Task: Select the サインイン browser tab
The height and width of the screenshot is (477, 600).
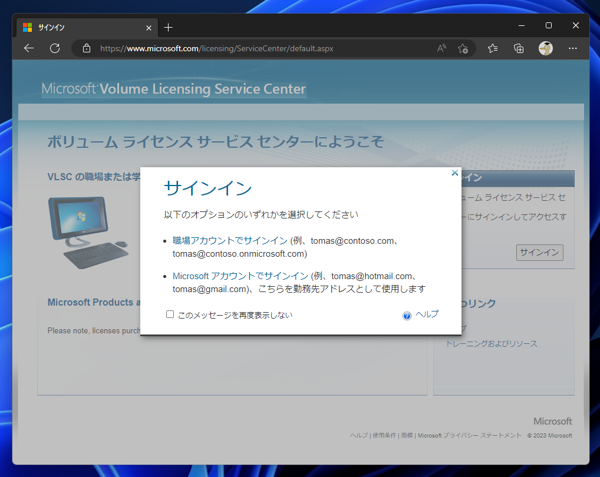Action: click(x=87, y=28)
